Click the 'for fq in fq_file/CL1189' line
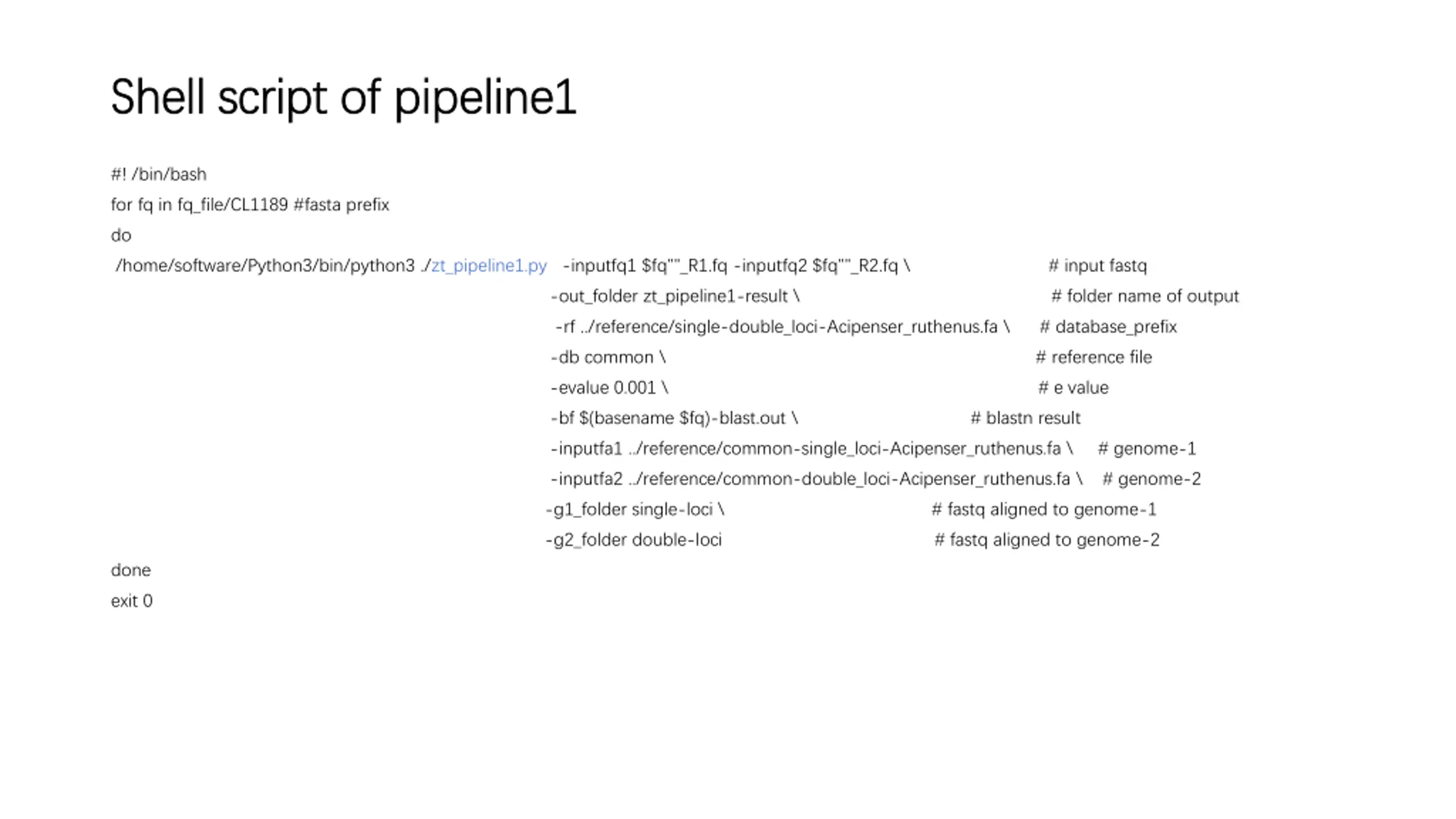Image resolution: width=1456 pixels, height=819 pixels. 199,205
